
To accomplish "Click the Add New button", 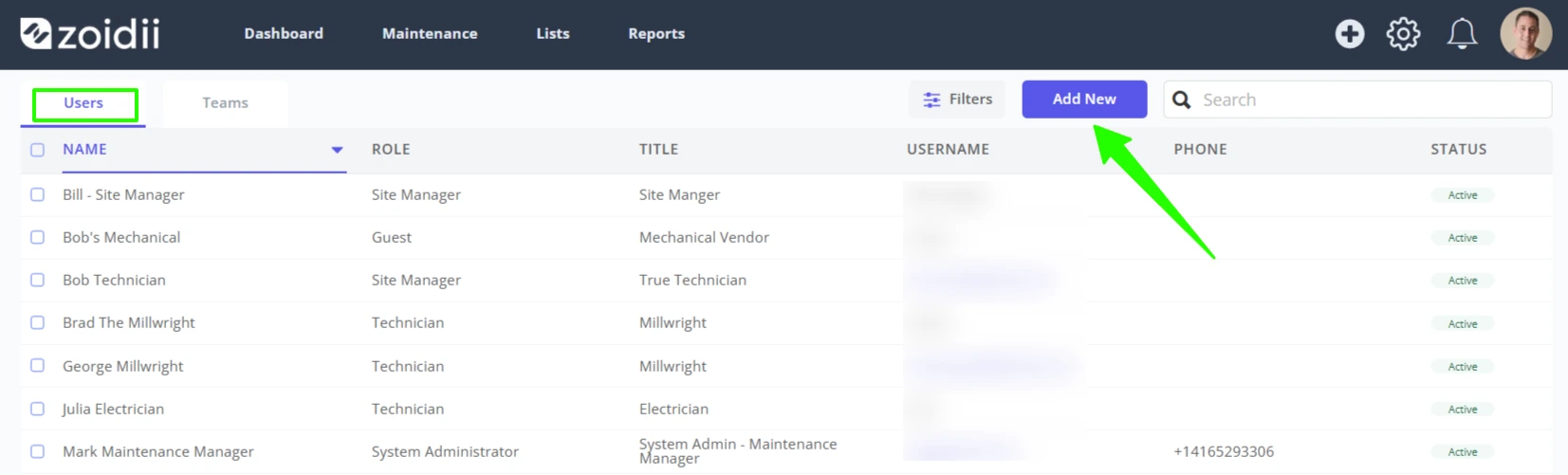I will [1084, 99].
